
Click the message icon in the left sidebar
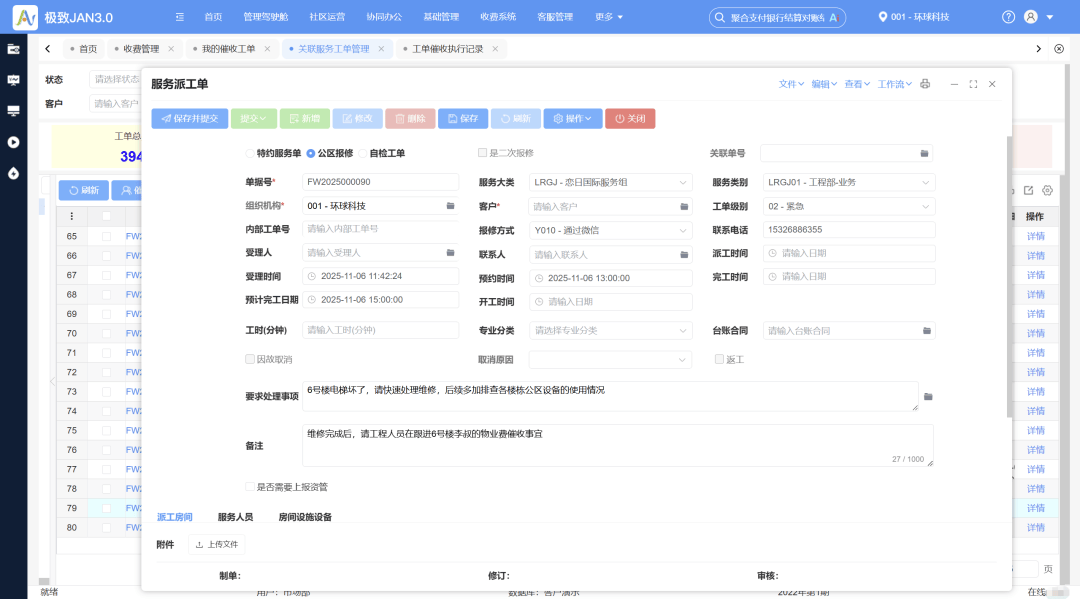pos(13,80)
